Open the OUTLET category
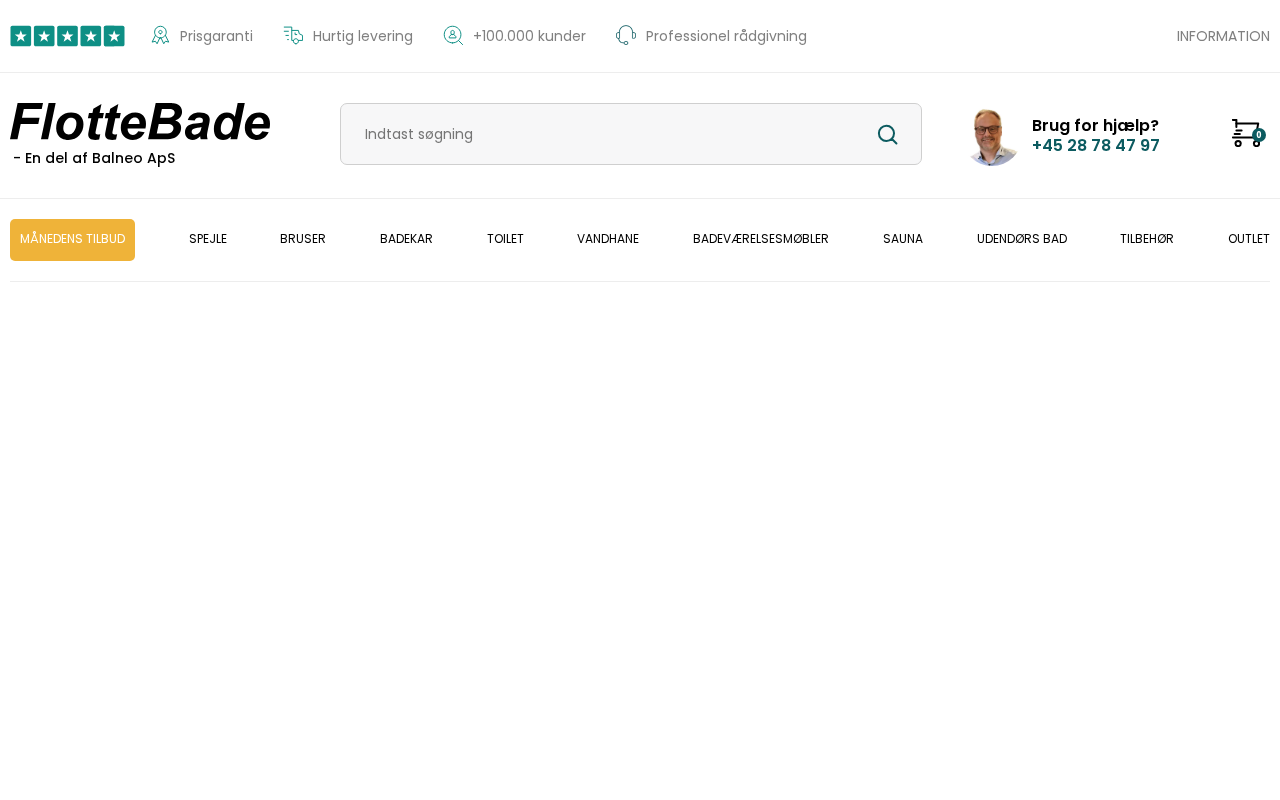Screen dimensions: 1280x800 1249,239
